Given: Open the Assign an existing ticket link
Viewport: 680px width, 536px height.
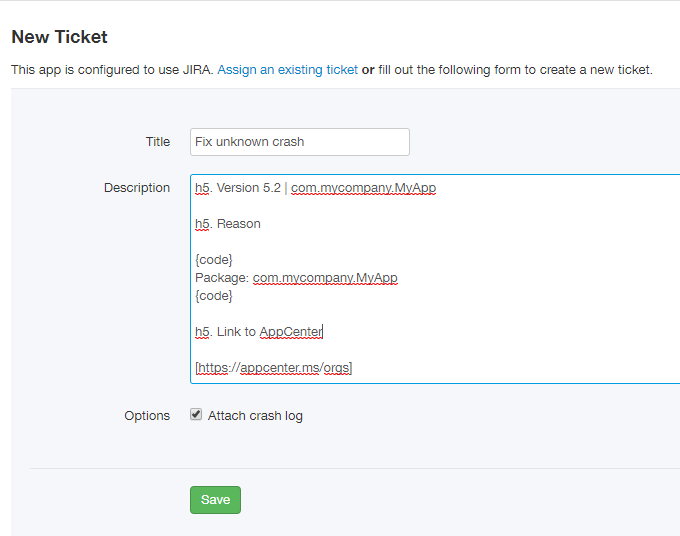Looking at the screenshot, I should [x=288, y=70].
